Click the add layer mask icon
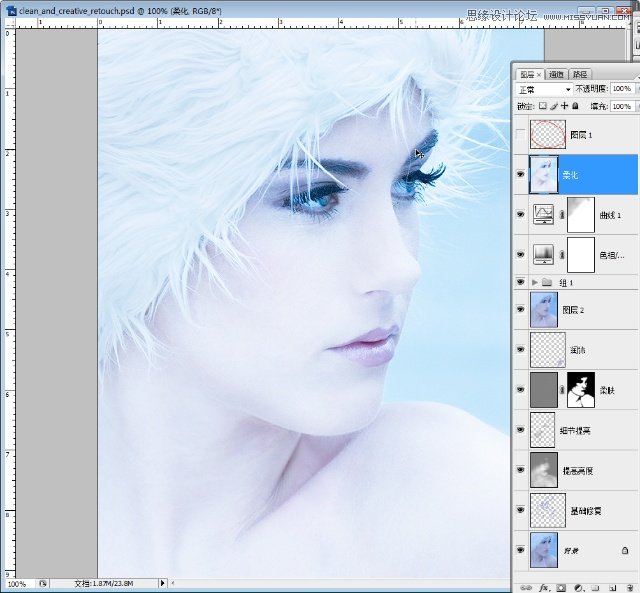This screenshot has width=640, height=593. (561, 588)
